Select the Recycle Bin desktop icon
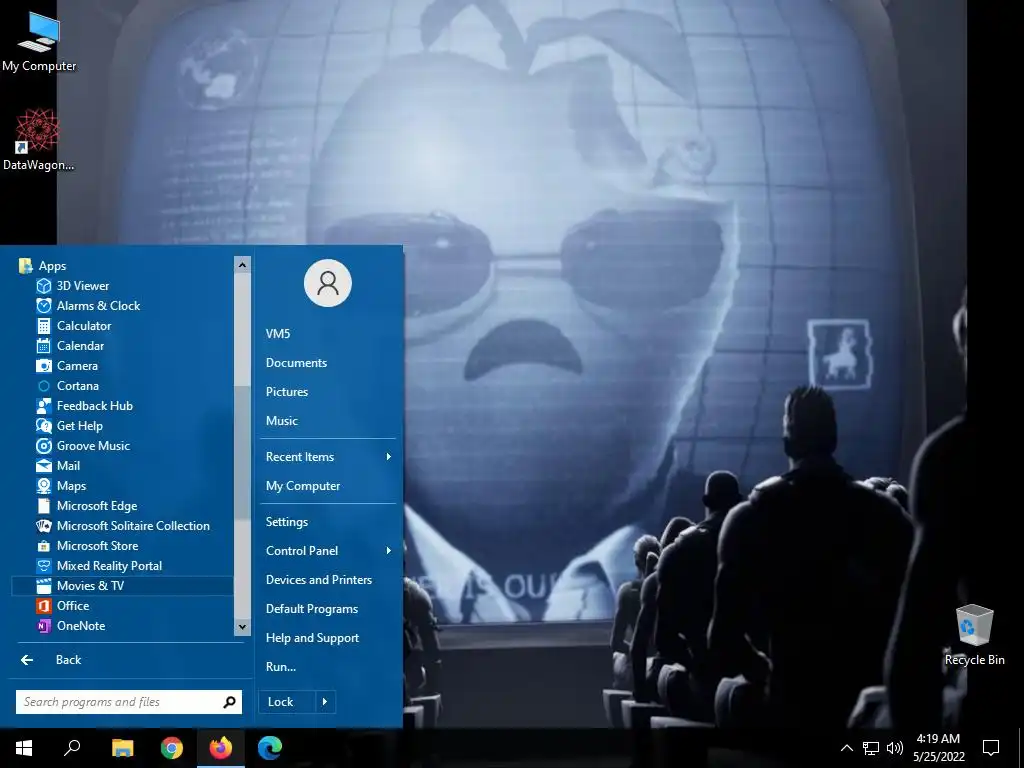 click(974, 635)
